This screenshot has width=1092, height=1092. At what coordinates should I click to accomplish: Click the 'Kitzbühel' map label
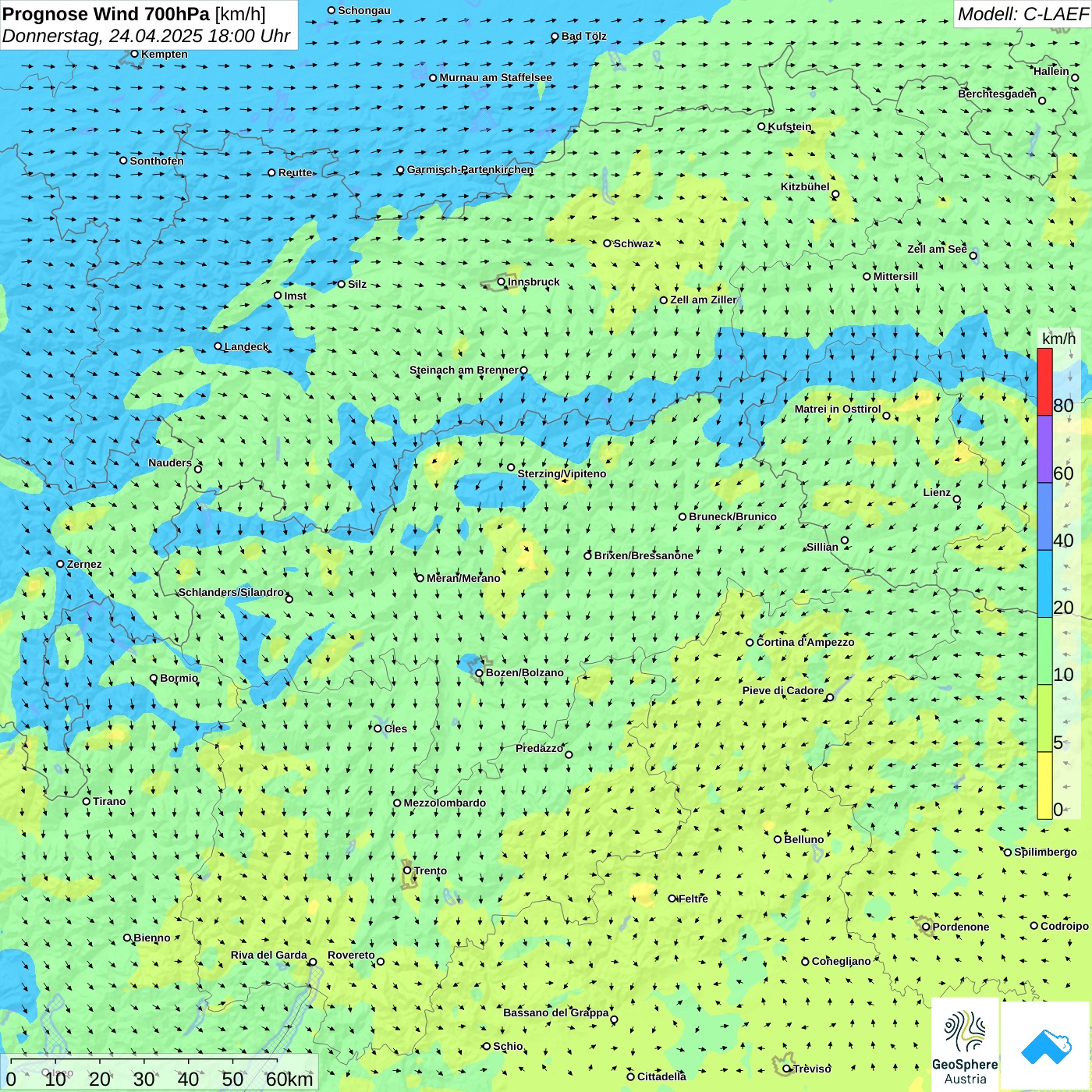pyautogui.click(x=805, y=186)
